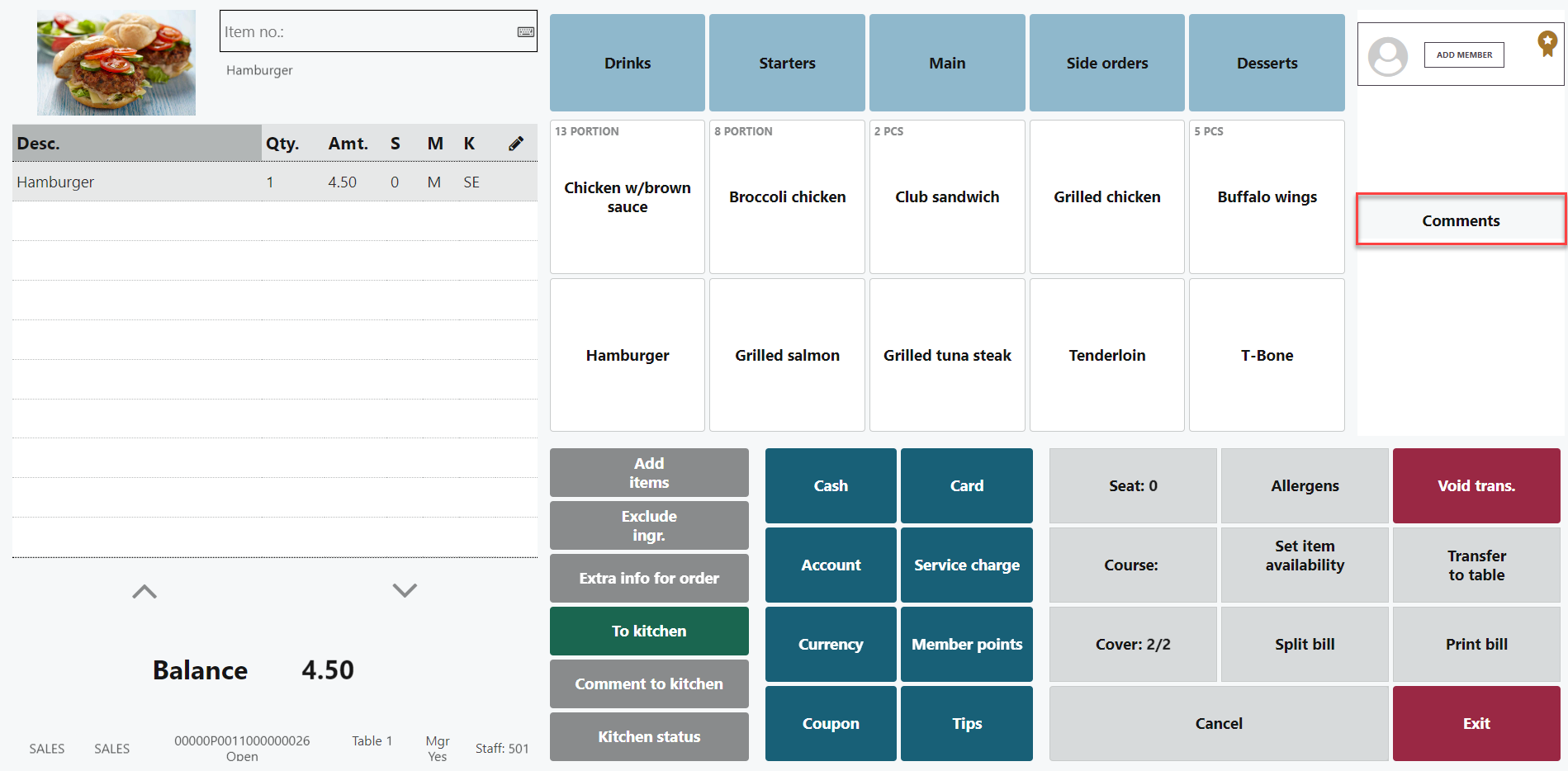
Task: Click the hamburger product image
Action: pyautogui.click(x=116, y=63)
